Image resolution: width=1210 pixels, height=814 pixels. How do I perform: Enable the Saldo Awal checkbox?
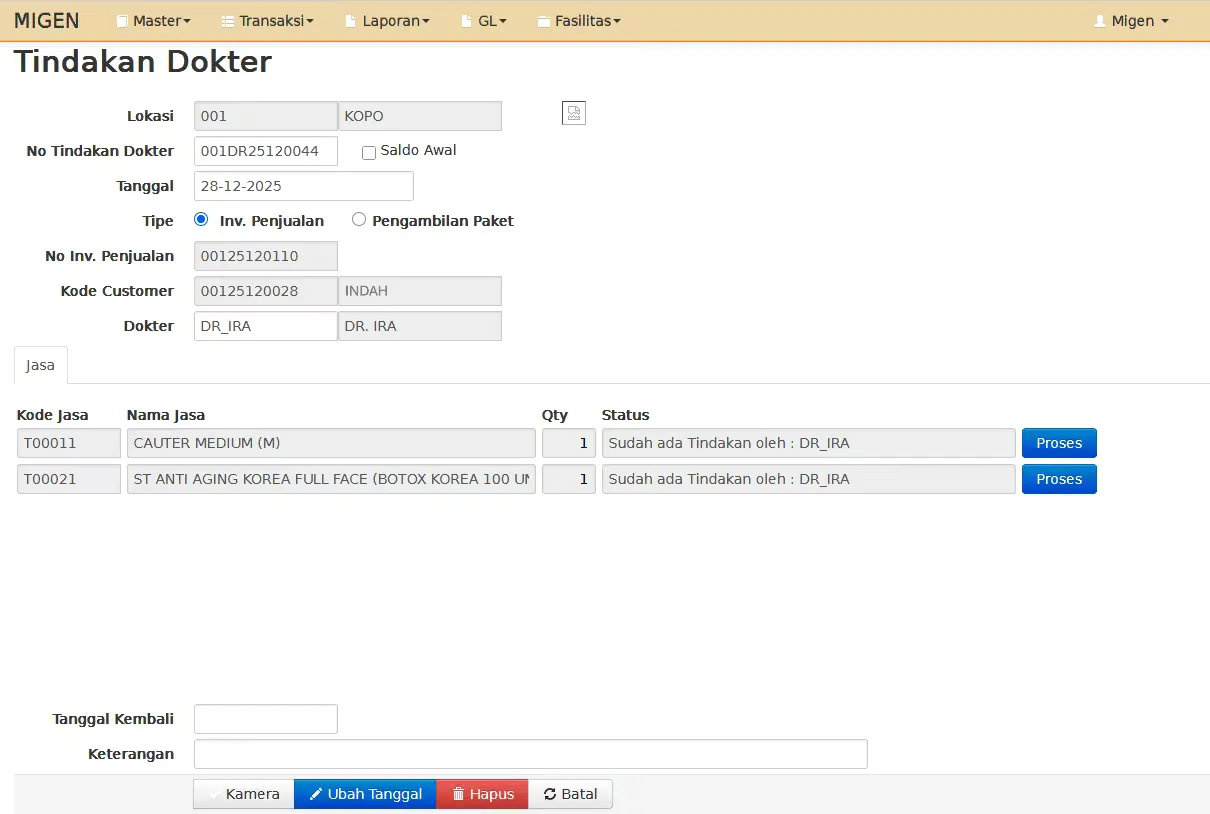click(x=369, y=153)
